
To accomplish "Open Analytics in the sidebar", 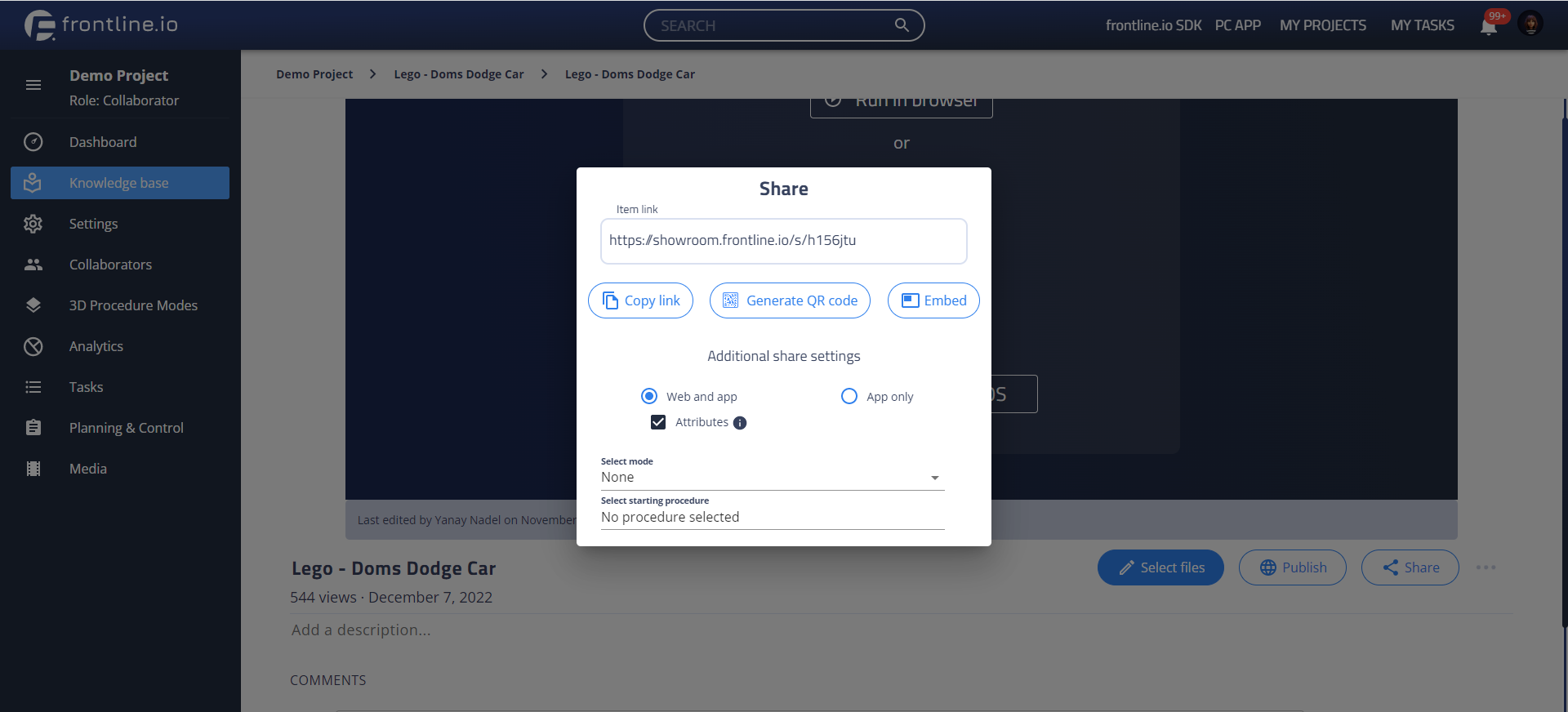I will coord(120,346).
